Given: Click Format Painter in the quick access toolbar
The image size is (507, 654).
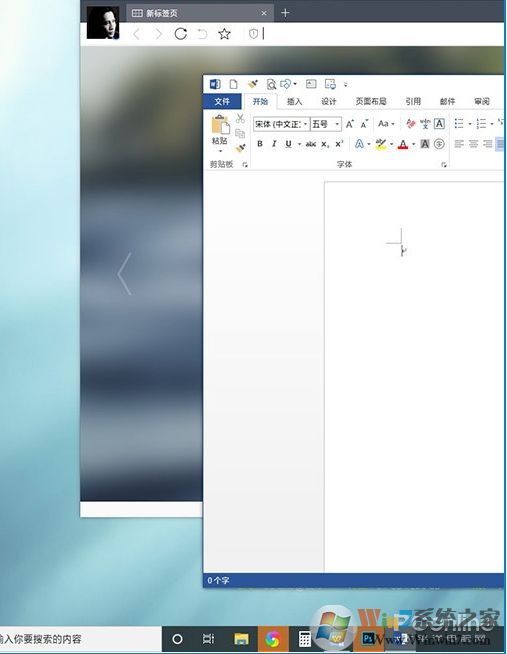Looking at the screenshot, I should [253, 84].
